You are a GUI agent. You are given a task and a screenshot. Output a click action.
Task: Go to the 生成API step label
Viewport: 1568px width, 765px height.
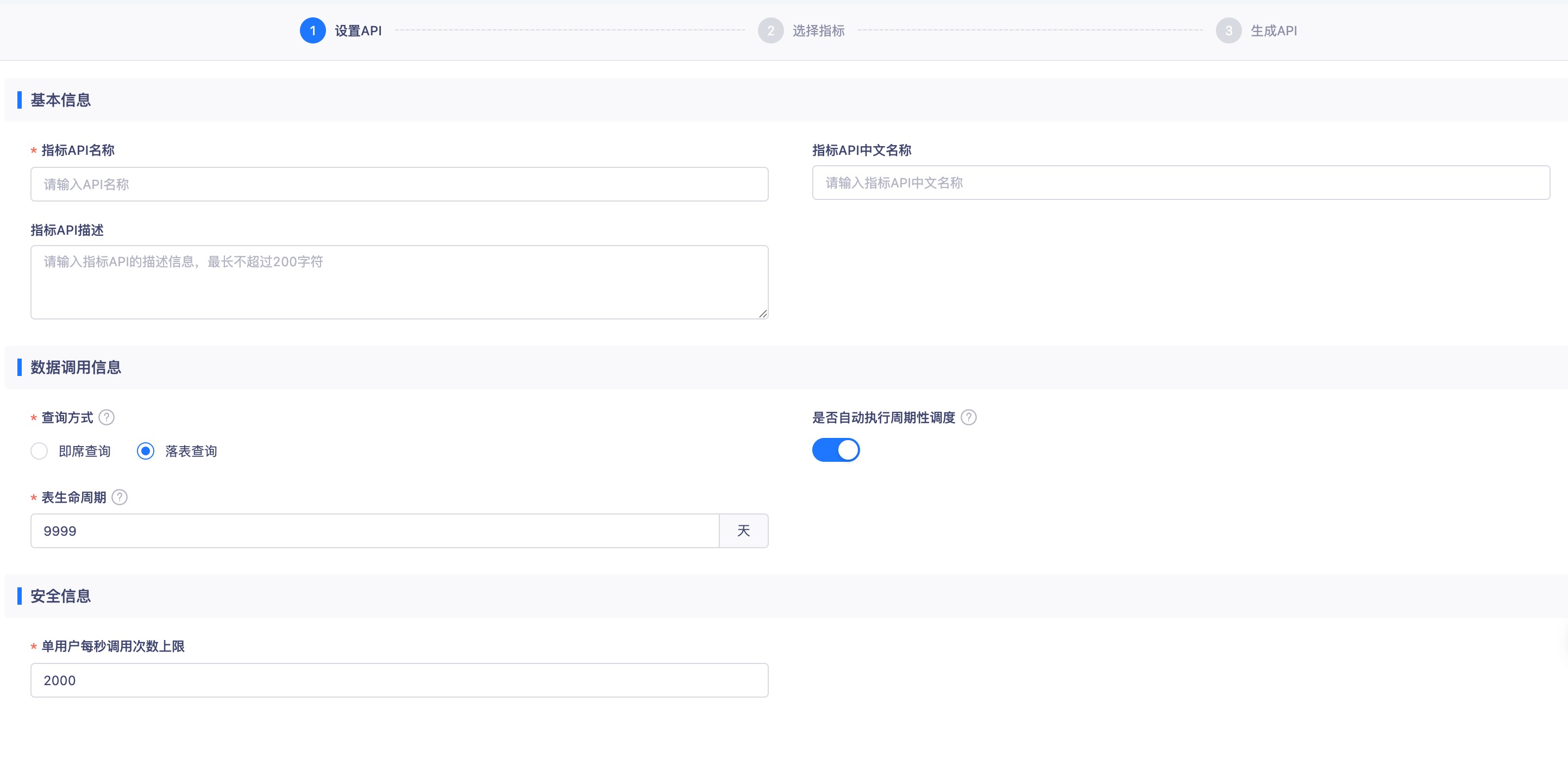pyautogui.click(x=1274, y=30)
